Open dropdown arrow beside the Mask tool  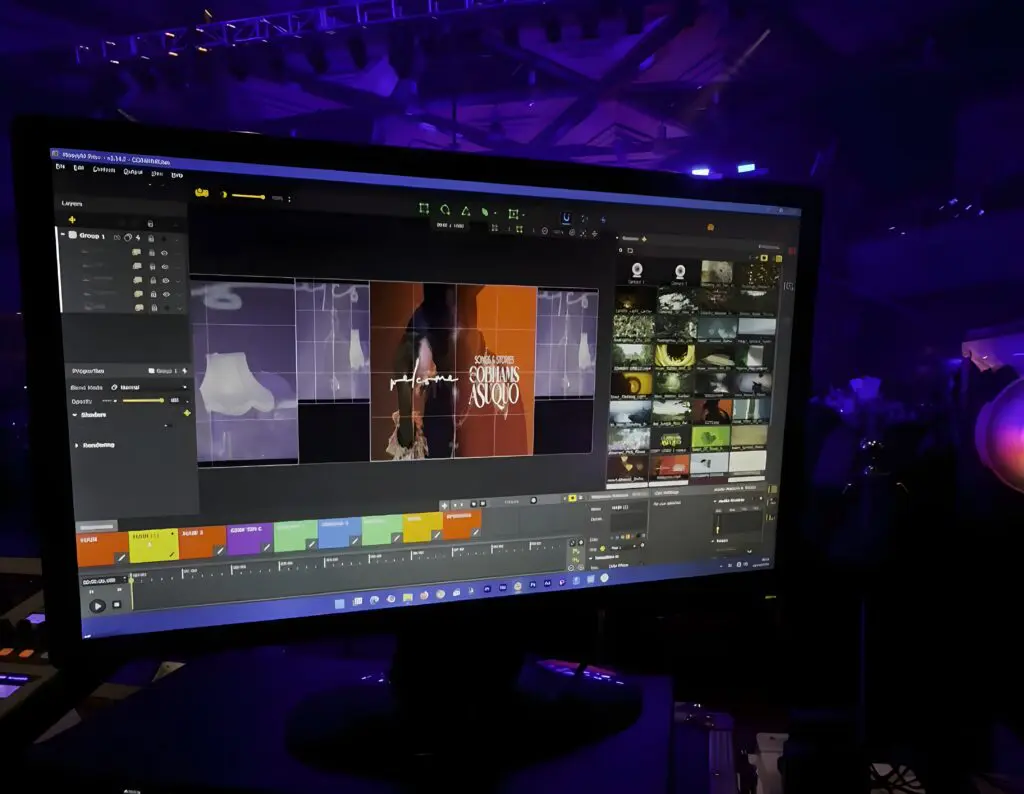495,213
